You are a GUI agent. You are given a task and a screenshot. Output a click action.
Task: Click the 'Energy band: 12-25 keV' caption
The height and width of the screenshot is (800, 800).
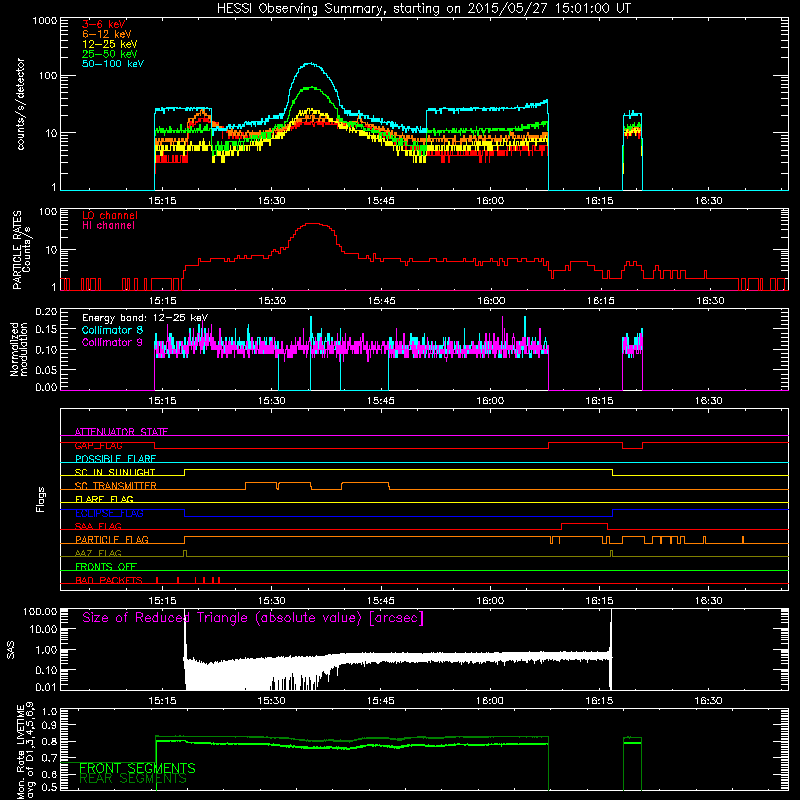(145, 318)
